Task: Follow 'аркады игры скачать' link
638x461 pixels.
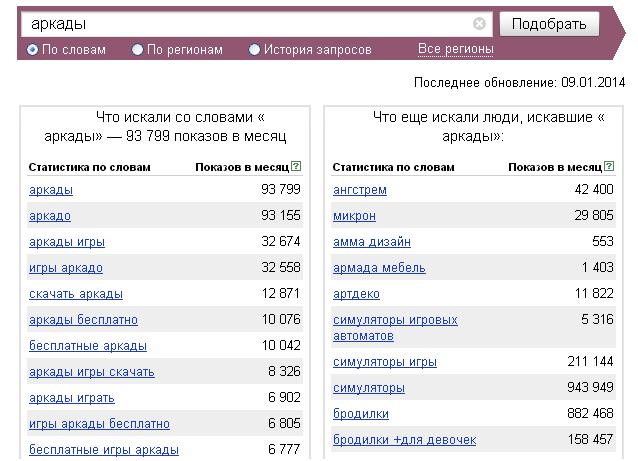Action: (x=92, y=372)
